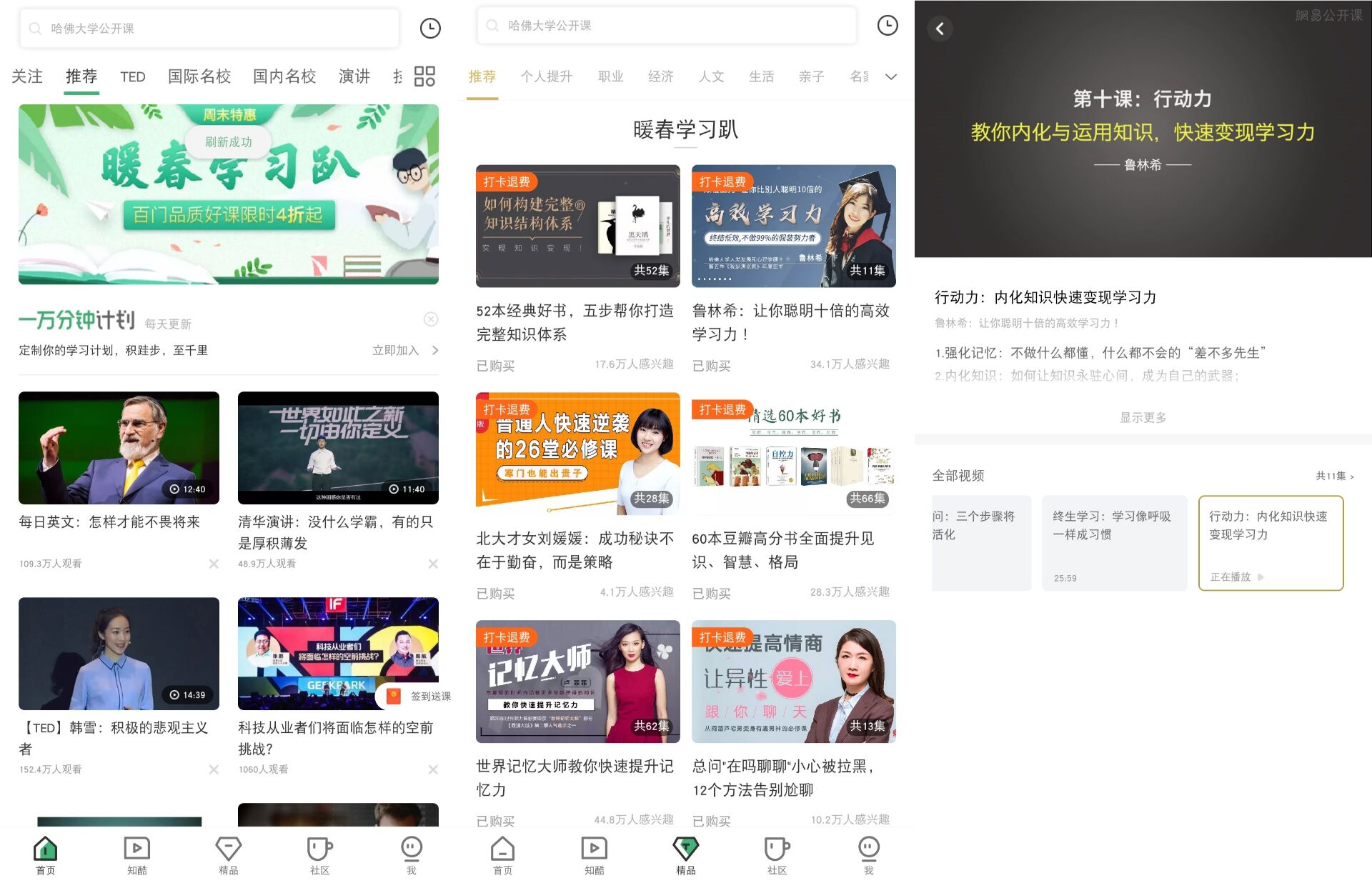Switch to the 关注 tab

27,76
